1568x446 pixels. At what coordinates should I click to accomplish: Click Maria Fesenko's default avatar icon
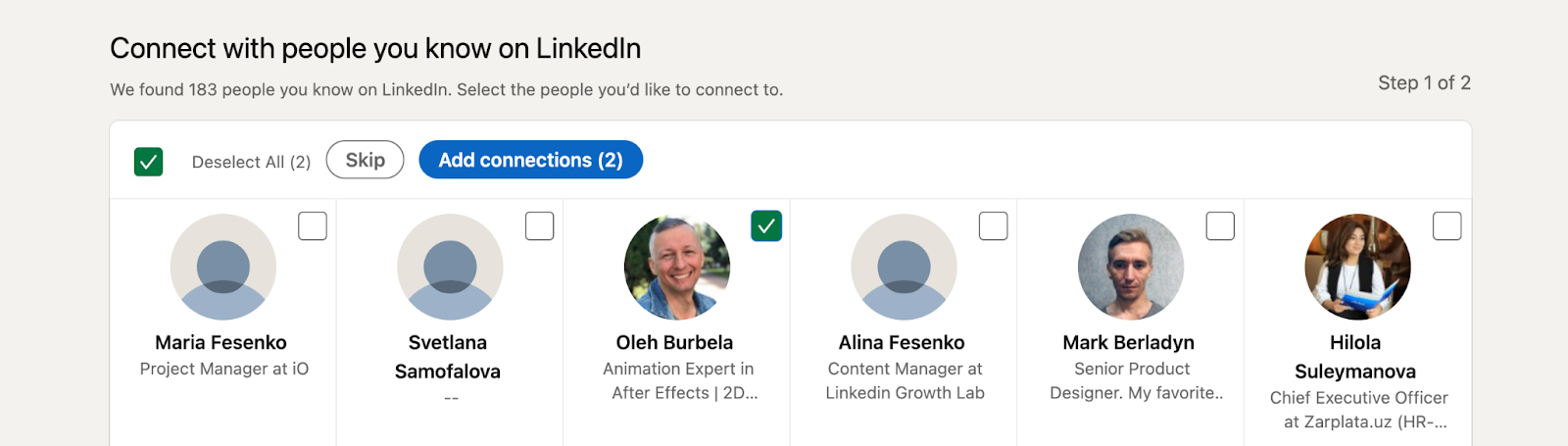pyautogui.click(x=223, y=267)
